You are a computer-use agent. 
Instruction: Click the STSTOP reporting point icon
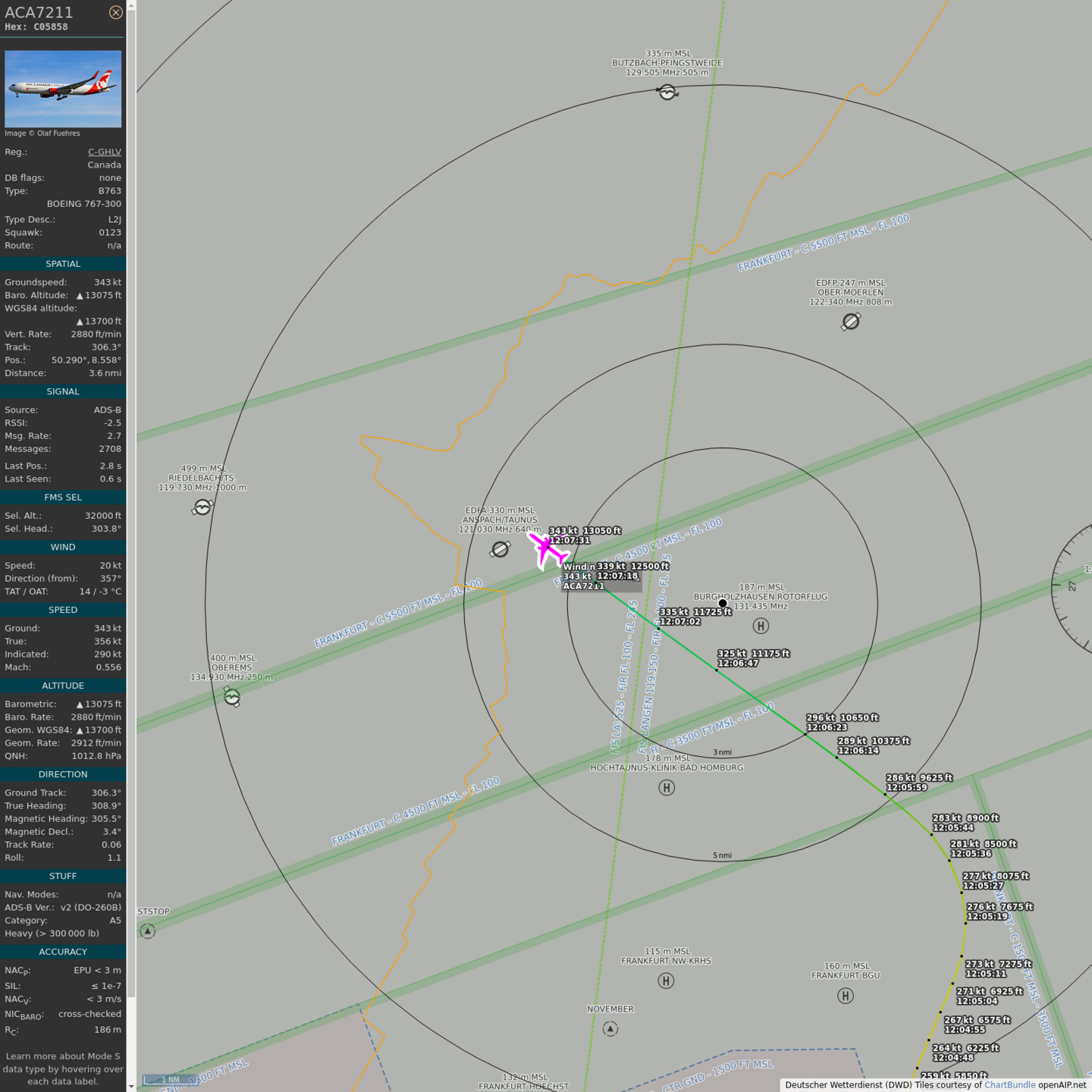(x=148, y=930)
